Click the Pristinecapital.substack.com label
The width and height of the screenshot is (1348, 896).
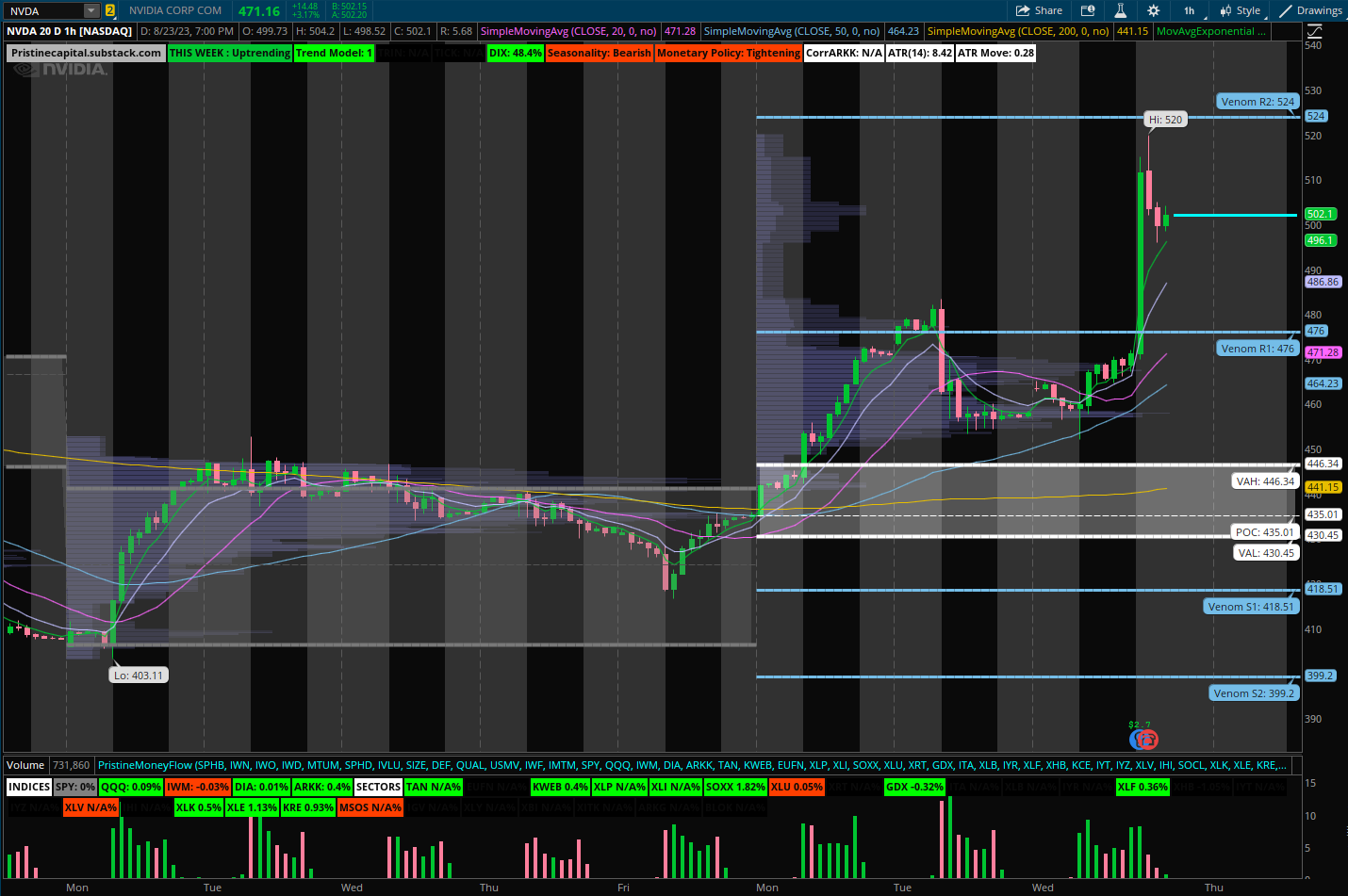(x=86, y=53)
